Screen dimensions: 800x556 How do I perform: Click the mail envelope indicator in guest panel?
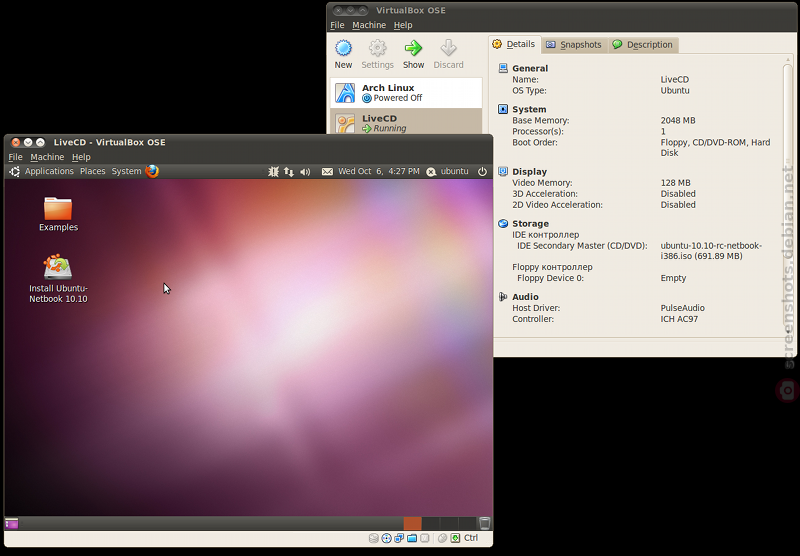pos(327,172)
